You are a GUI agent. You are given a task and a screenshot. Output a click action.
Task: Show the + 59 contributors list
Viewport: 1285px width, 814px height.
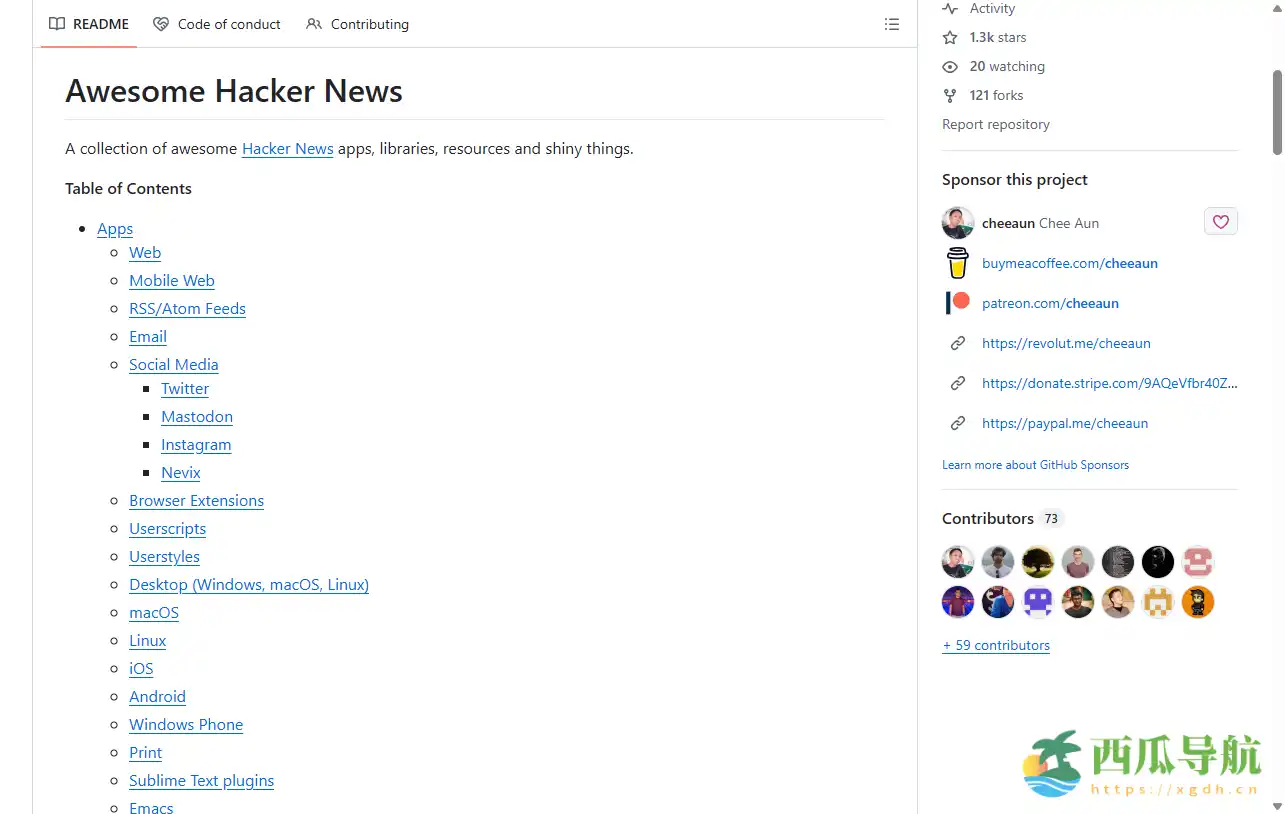tap(996, 645)
